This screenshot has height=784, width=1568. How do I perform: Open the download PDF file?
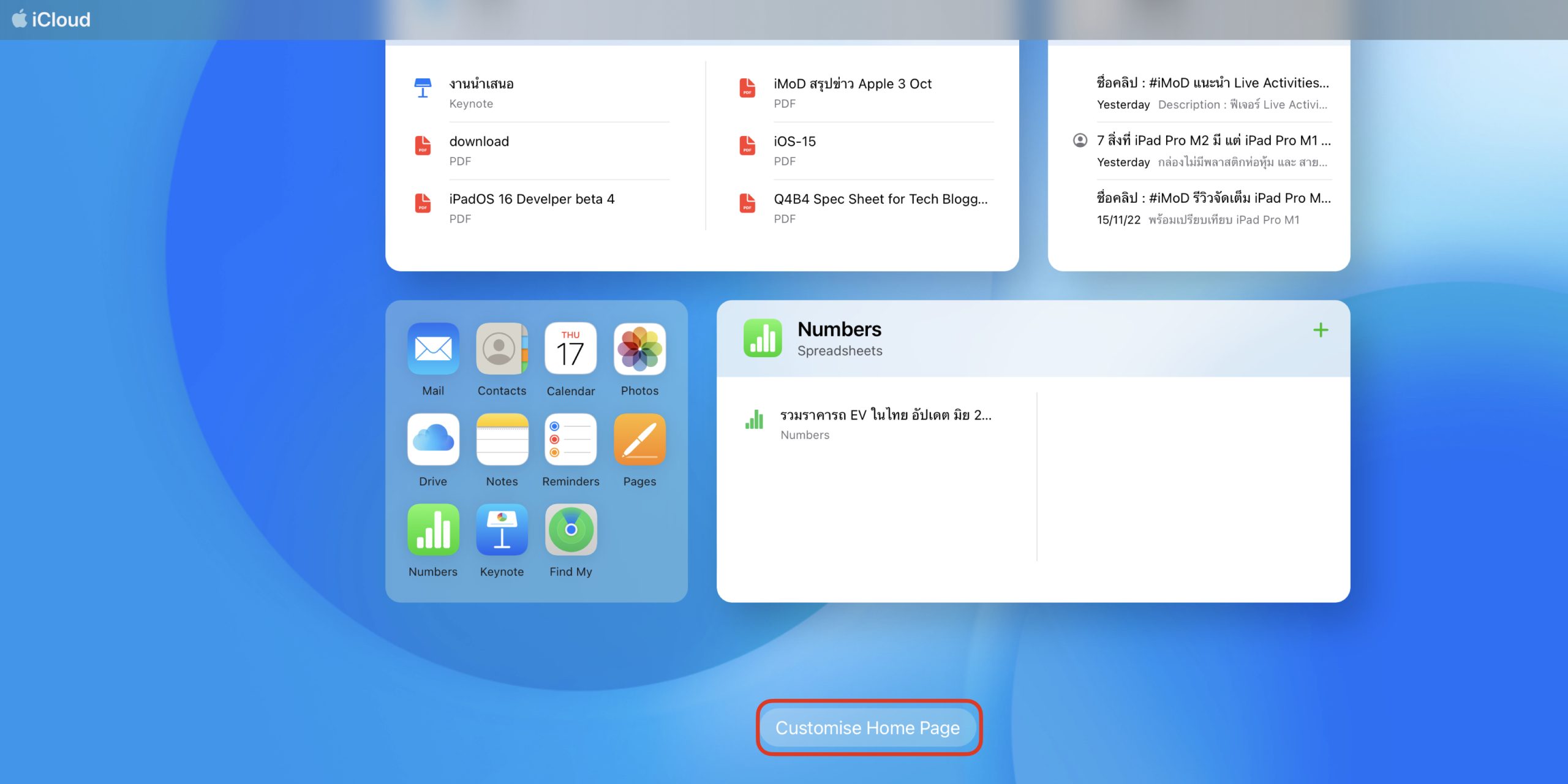[479, 150]
